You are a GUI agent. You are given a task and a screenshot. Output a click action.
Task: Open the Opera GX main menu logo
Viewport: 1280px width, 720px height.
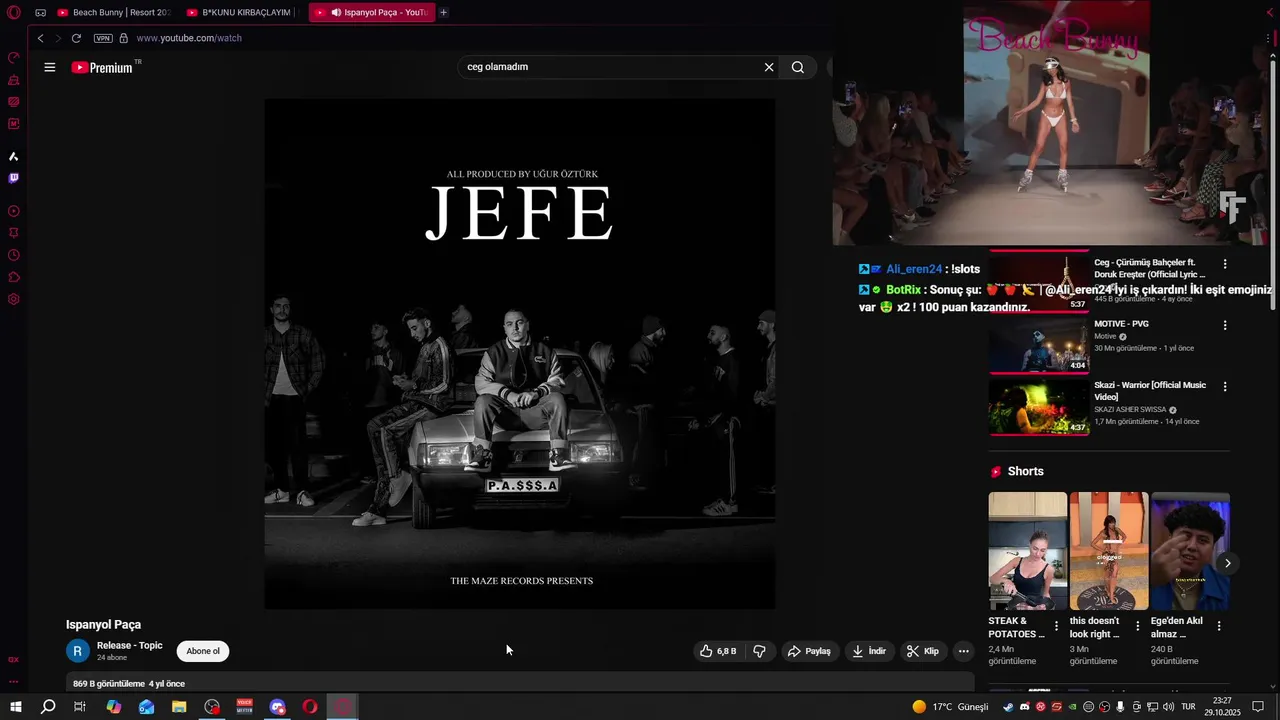pos(14,13)
